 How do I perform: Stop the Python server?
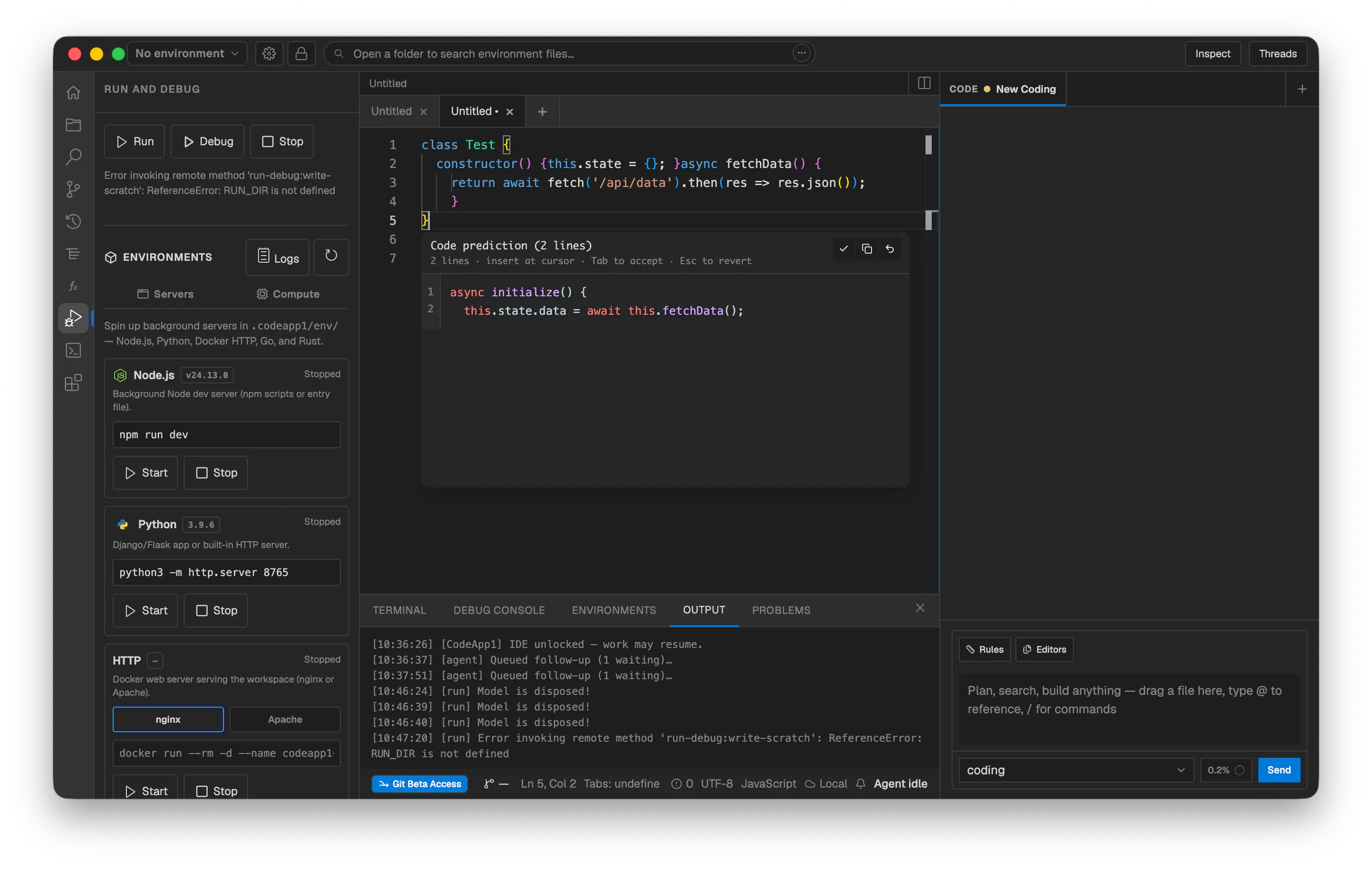pos(216,611)
